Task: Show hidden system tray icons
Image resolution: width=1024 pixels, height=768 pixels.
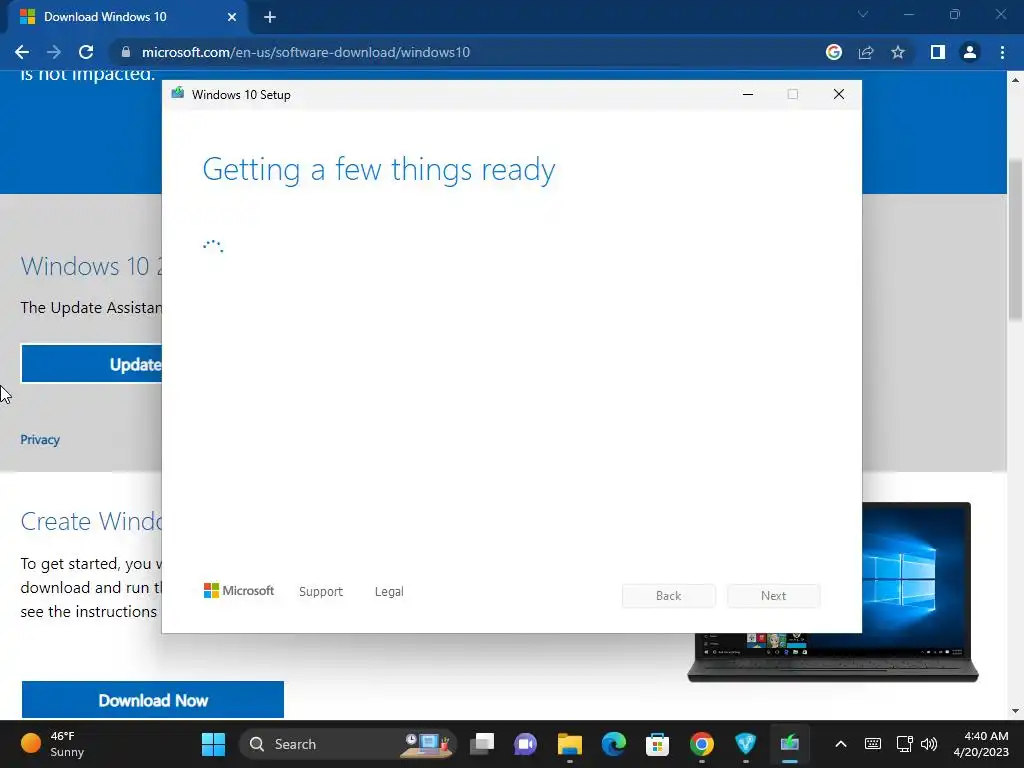Action: [x=841, y=744]
